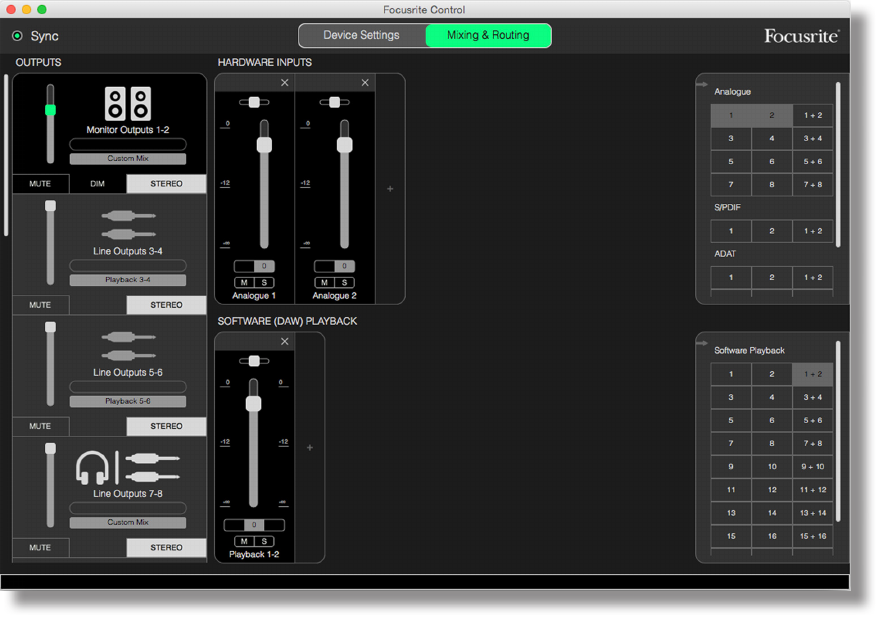Viewport: 877px width, 617px height.
Task: Click the Sync status indicator
Action: tap(17, 36)
